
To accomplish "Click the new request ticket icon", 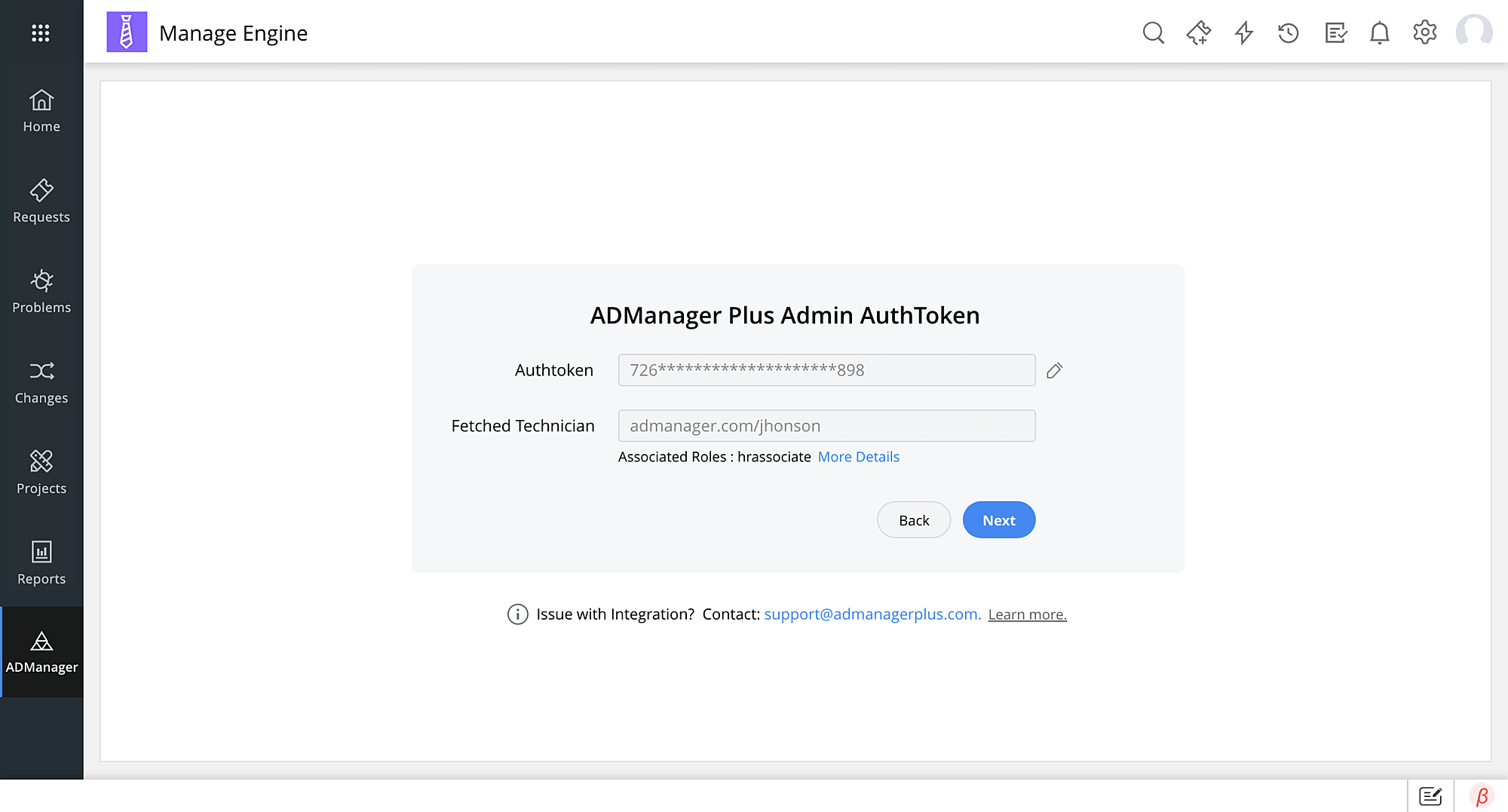I will tap(1198, 32).
